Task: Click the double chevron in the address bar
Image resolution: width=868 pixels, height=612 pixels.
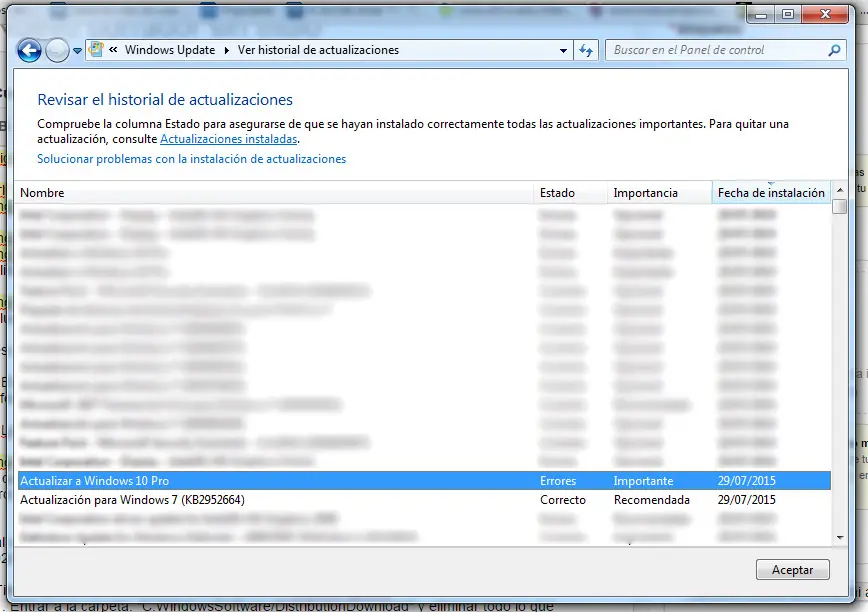Action: [113, 50]
